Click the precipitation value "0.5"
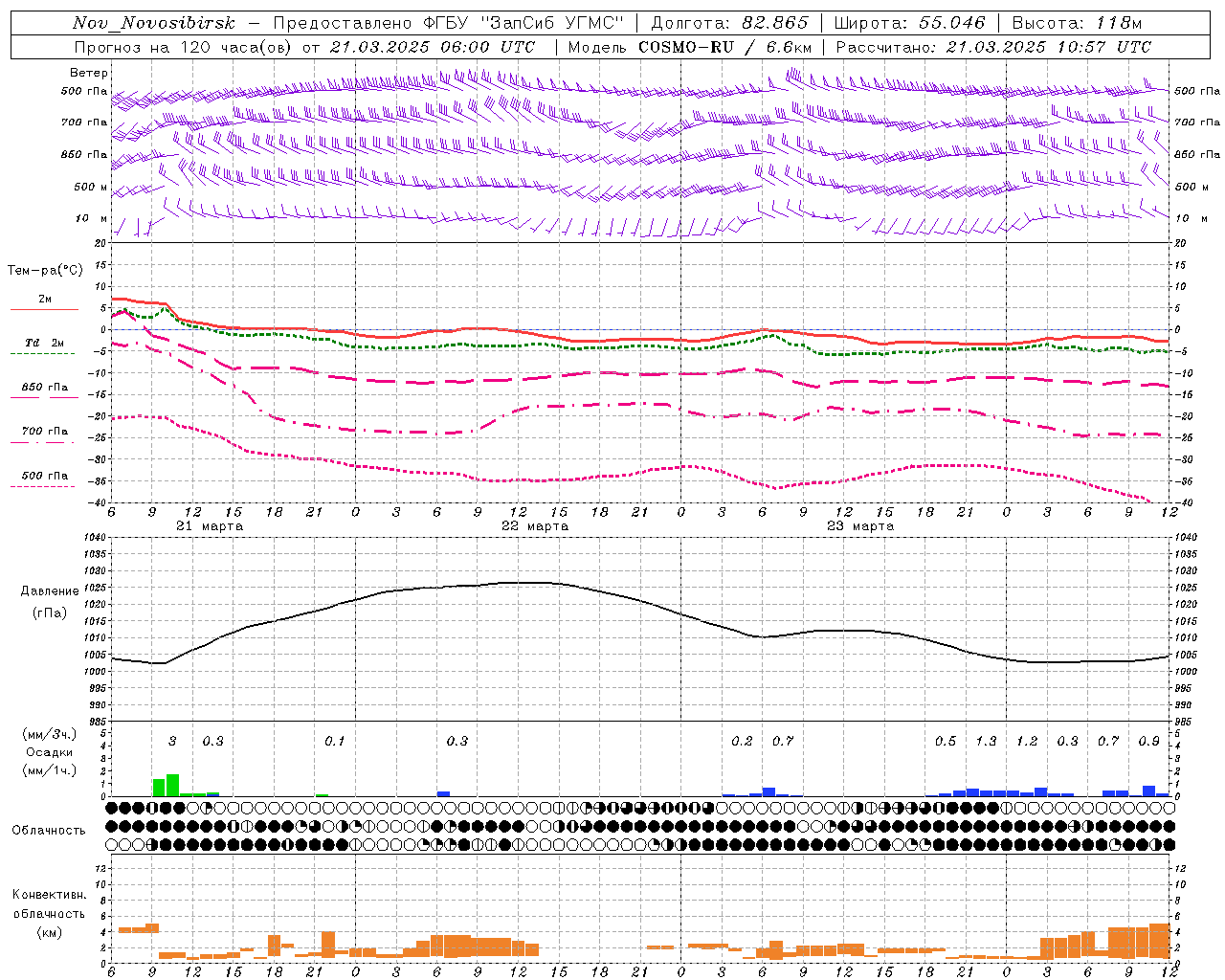1225x980 pixels. (x=946, y=741)
